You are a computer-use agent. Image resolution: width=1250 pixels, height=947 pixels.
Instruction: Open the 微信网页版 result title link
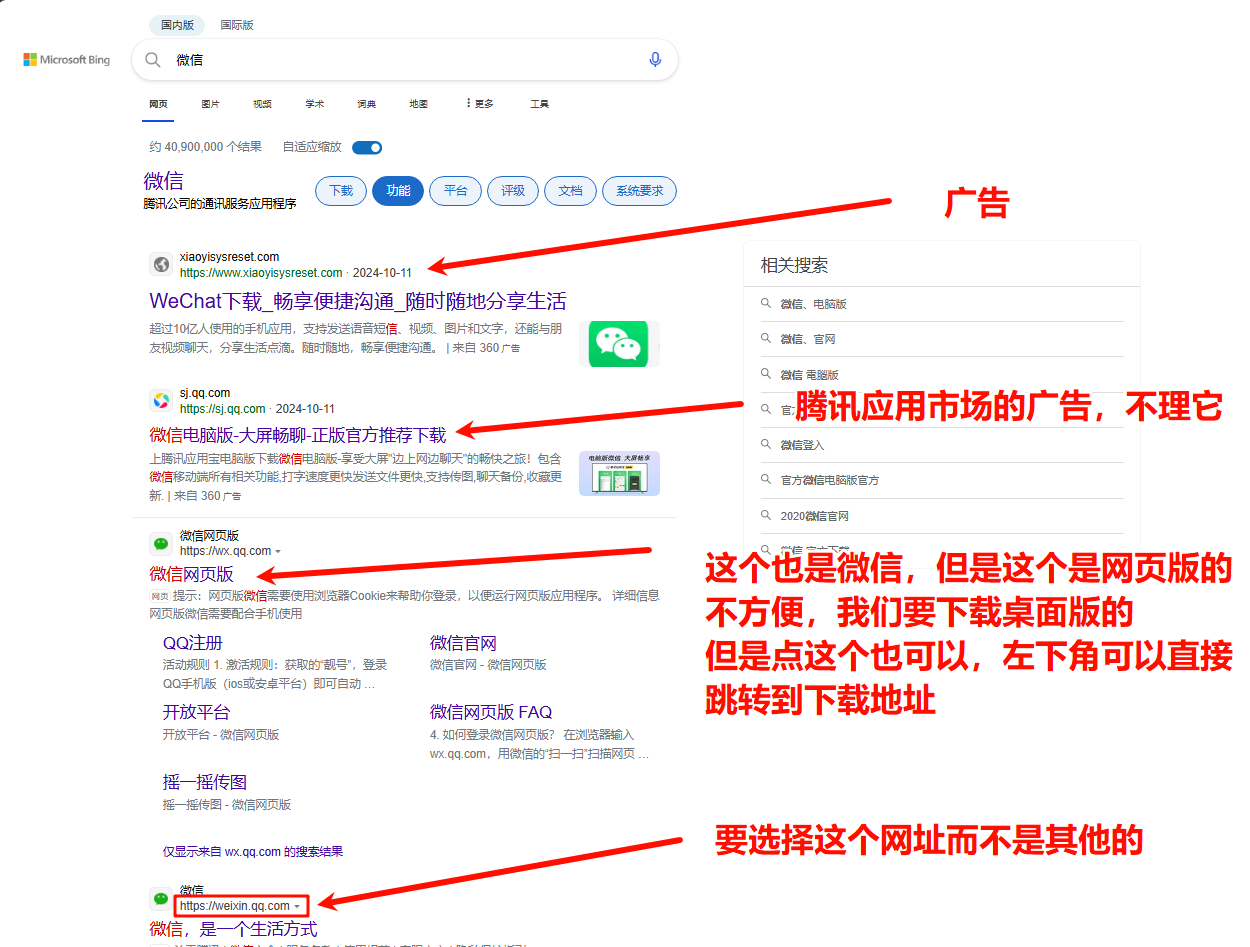191,574
